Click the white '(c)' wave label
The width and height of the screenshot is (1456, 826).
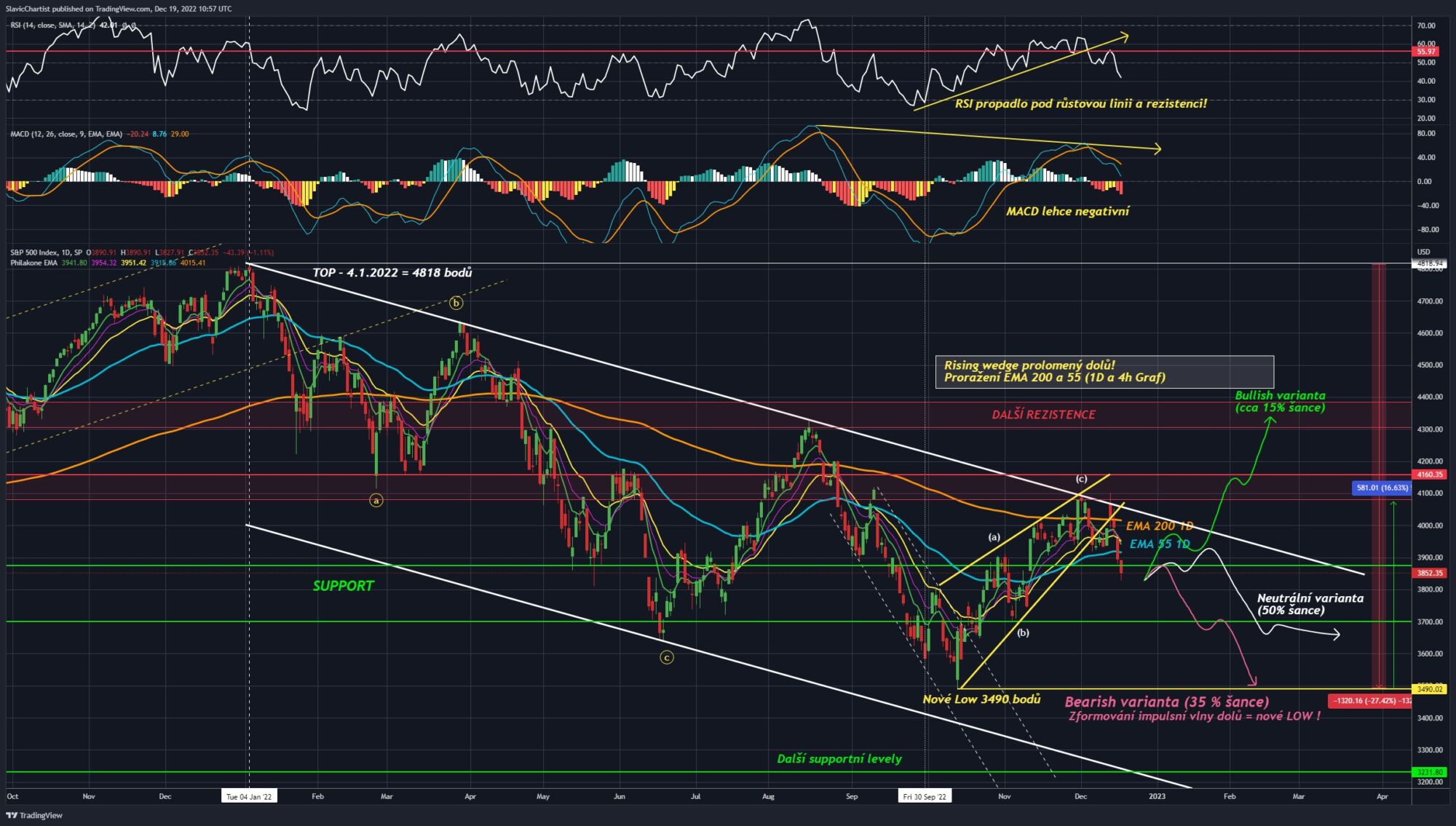[1082, 478]
